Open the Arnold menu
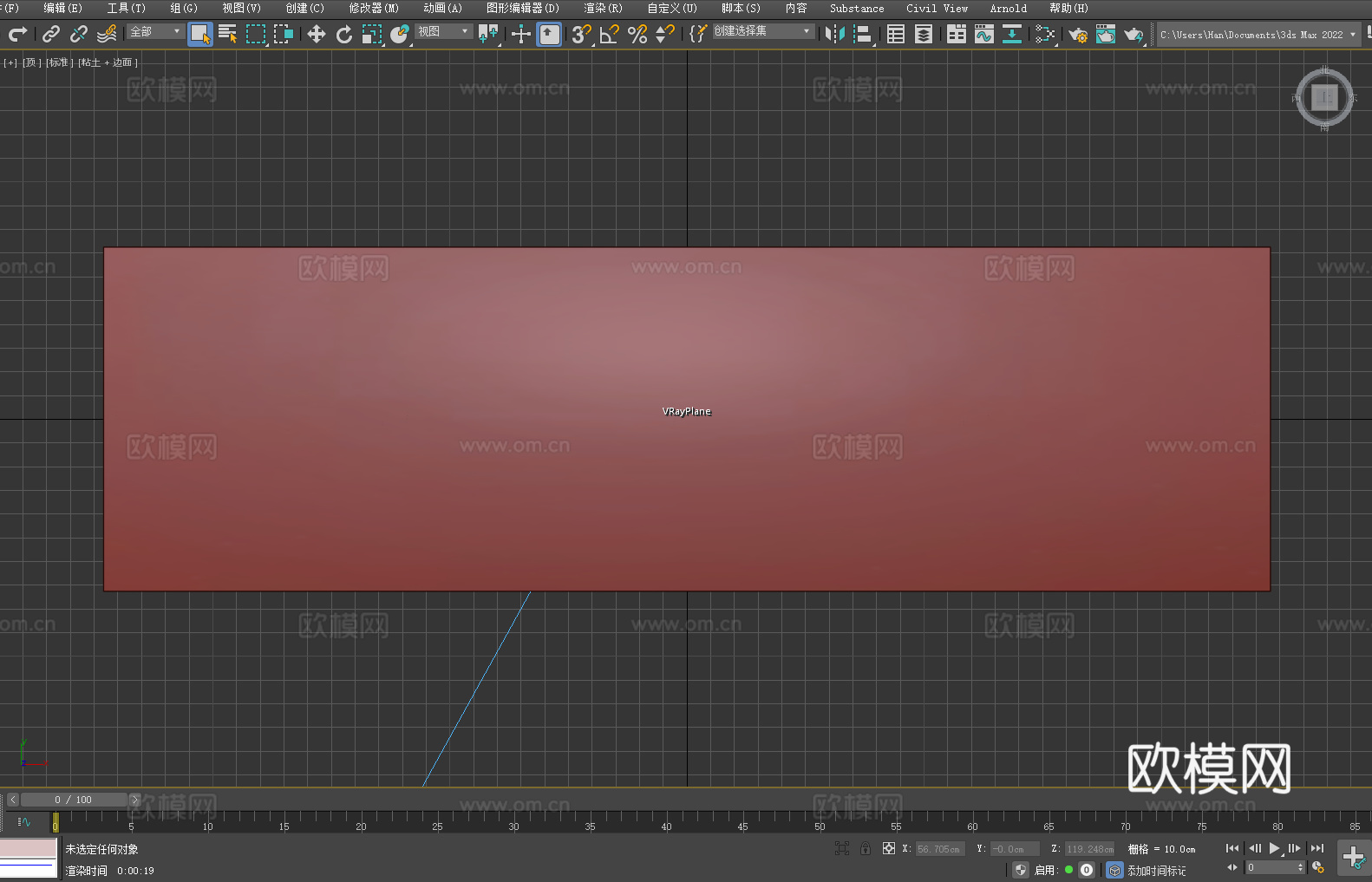Viewport: 1372px width, 882px height. [x=1008, y=8]
